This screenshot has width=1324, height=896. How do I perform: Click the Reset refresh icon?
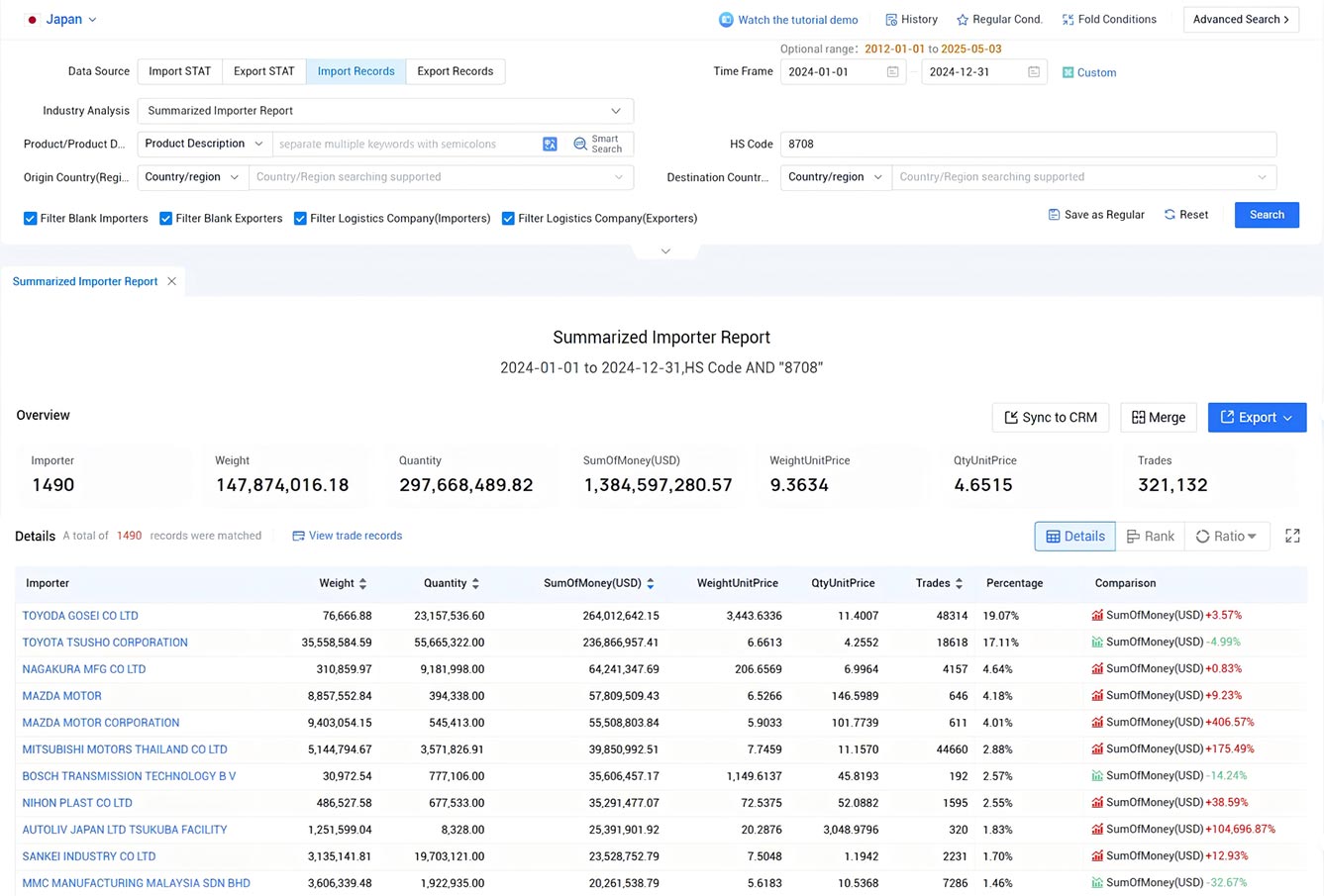point(1170,215)
